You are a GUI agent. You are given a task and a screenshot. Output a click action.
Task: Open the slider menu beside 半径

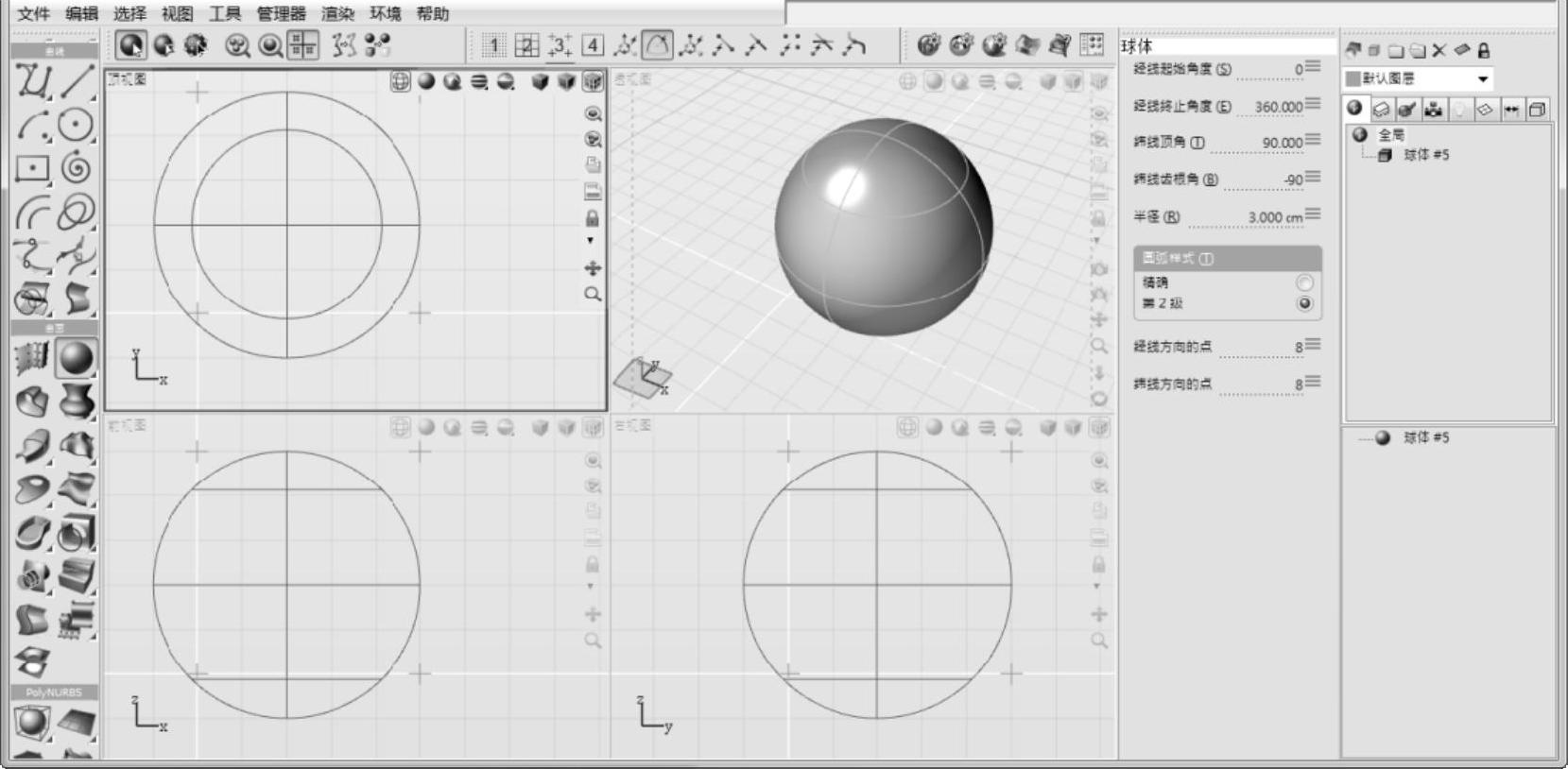tap(1313, 214)
